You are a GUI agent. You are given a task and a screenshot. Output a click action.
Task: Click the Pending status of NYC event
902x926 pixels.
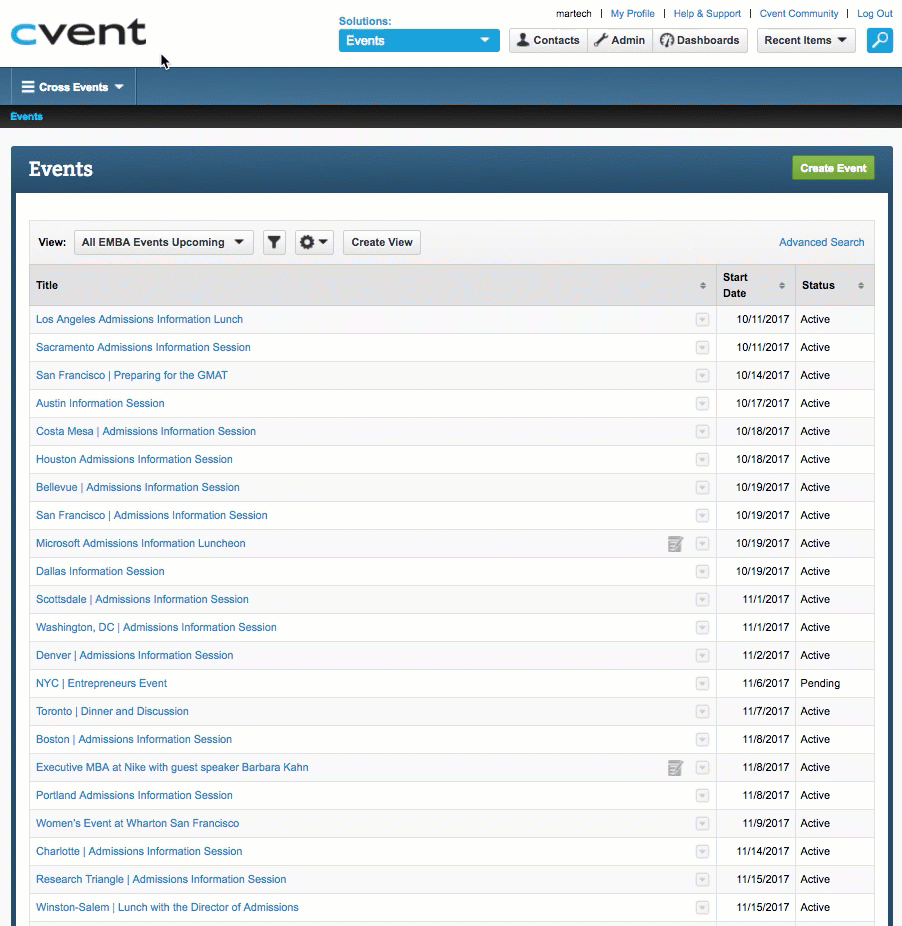pos(820,683)
